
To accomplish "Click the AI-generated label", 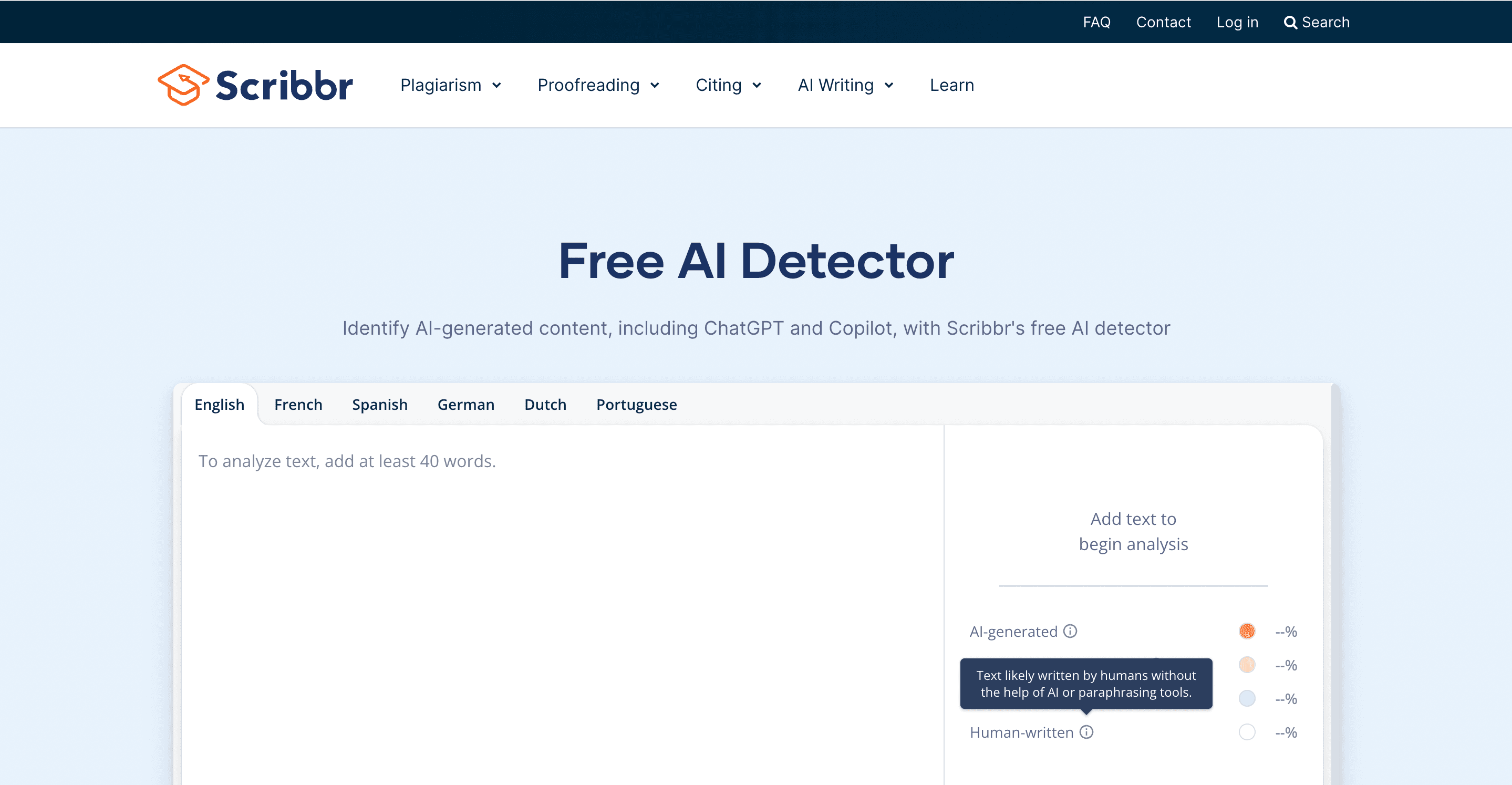I will (x=1013, y=632).
